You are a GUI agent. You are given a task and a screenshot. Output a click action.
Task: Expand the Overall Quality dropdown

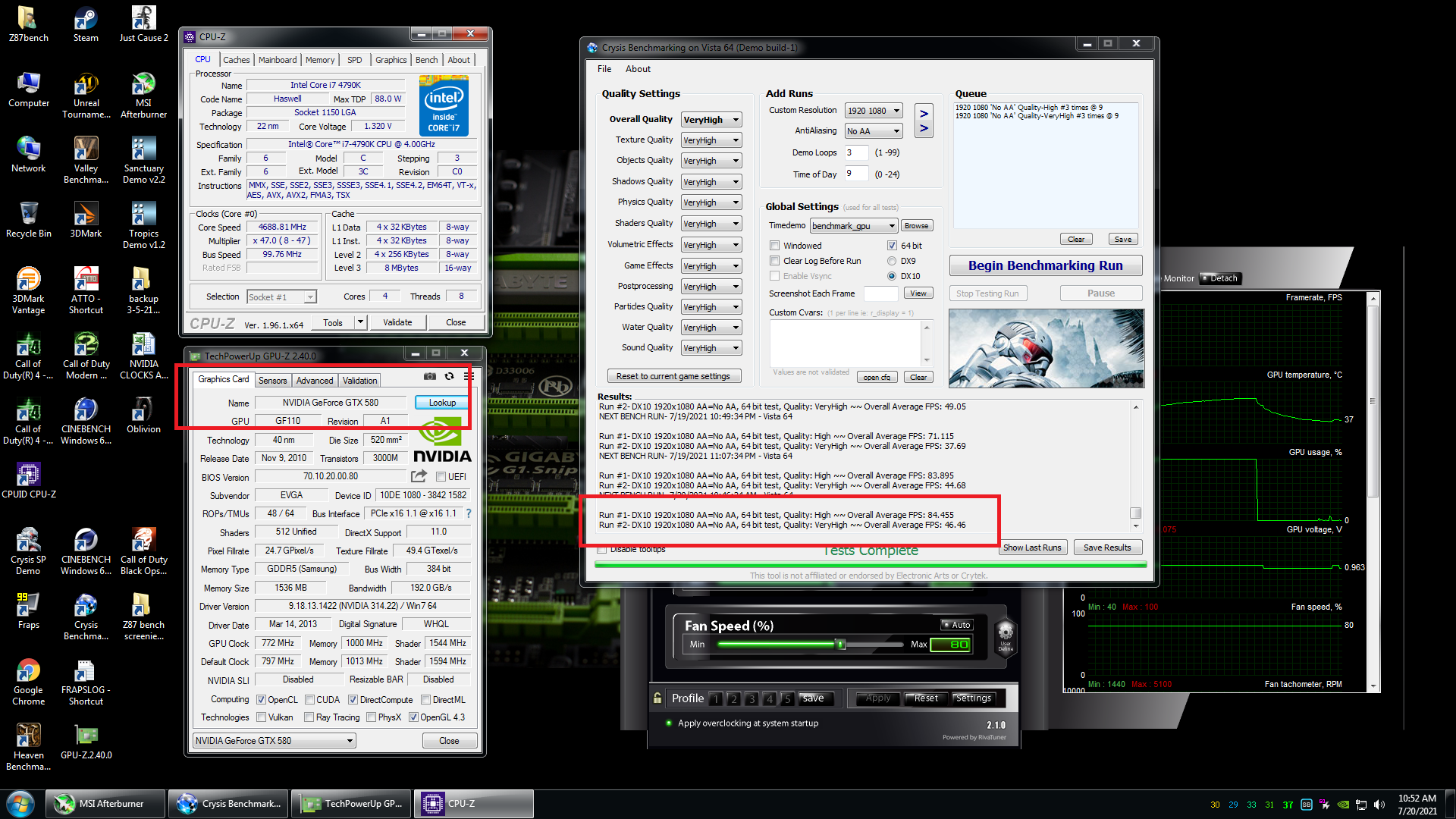click(x=711, y=120)
